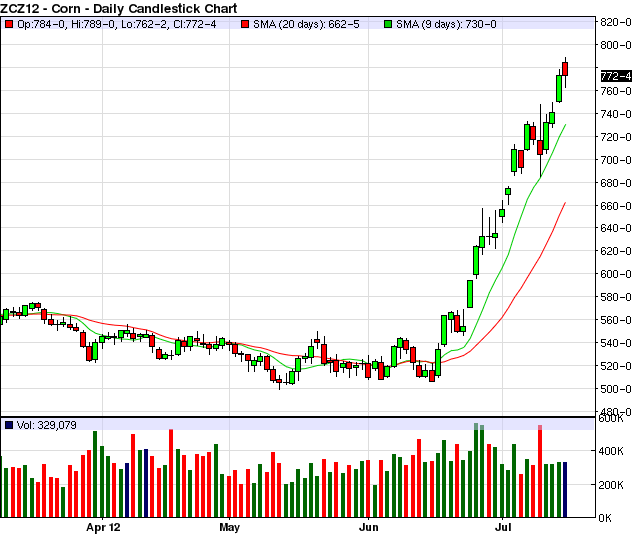This screenshot has width=640, height=536.
Task: Click the end of the red 20-day SMA line
Action: click(565, 202)
